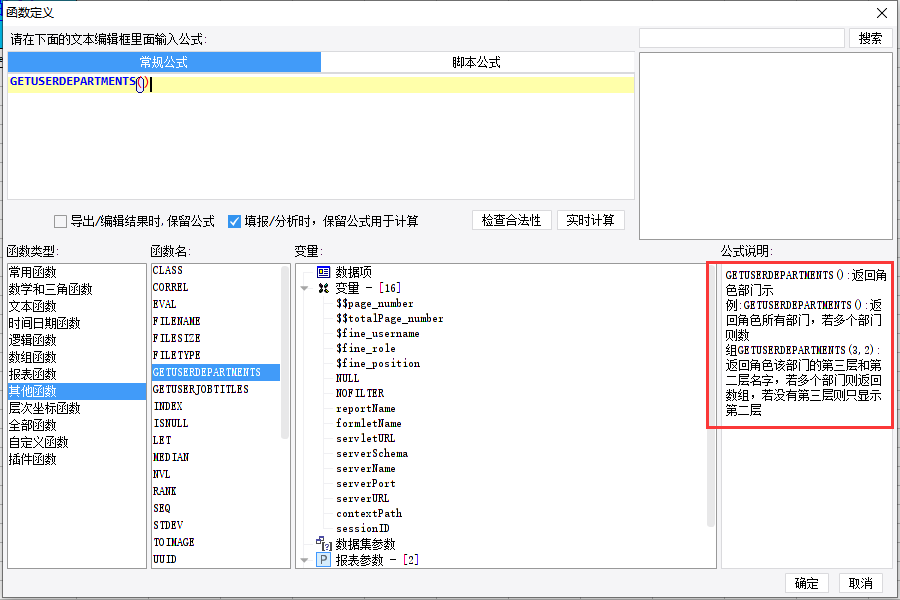Switch to the 常规公式 tab

click(164, 62)
